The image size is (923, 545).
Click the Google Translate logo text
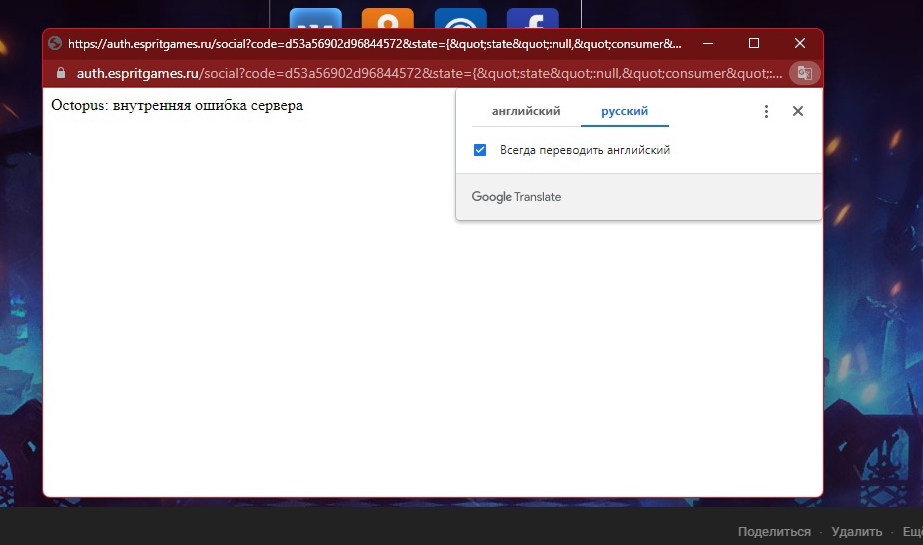pos(516,197)
